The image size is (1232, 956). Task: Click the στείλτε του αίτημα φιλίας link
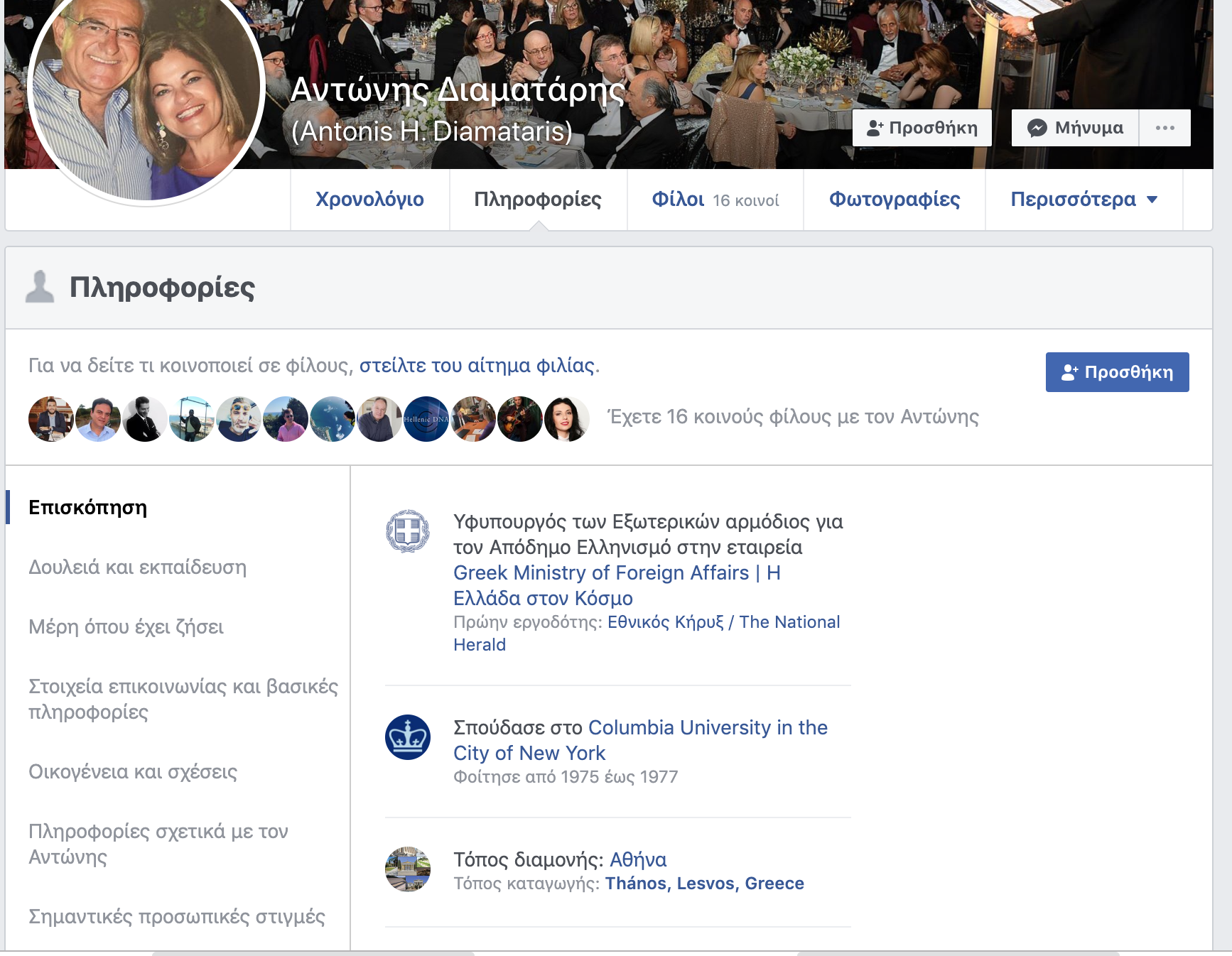pyautogui.click(x=478, y=365)
